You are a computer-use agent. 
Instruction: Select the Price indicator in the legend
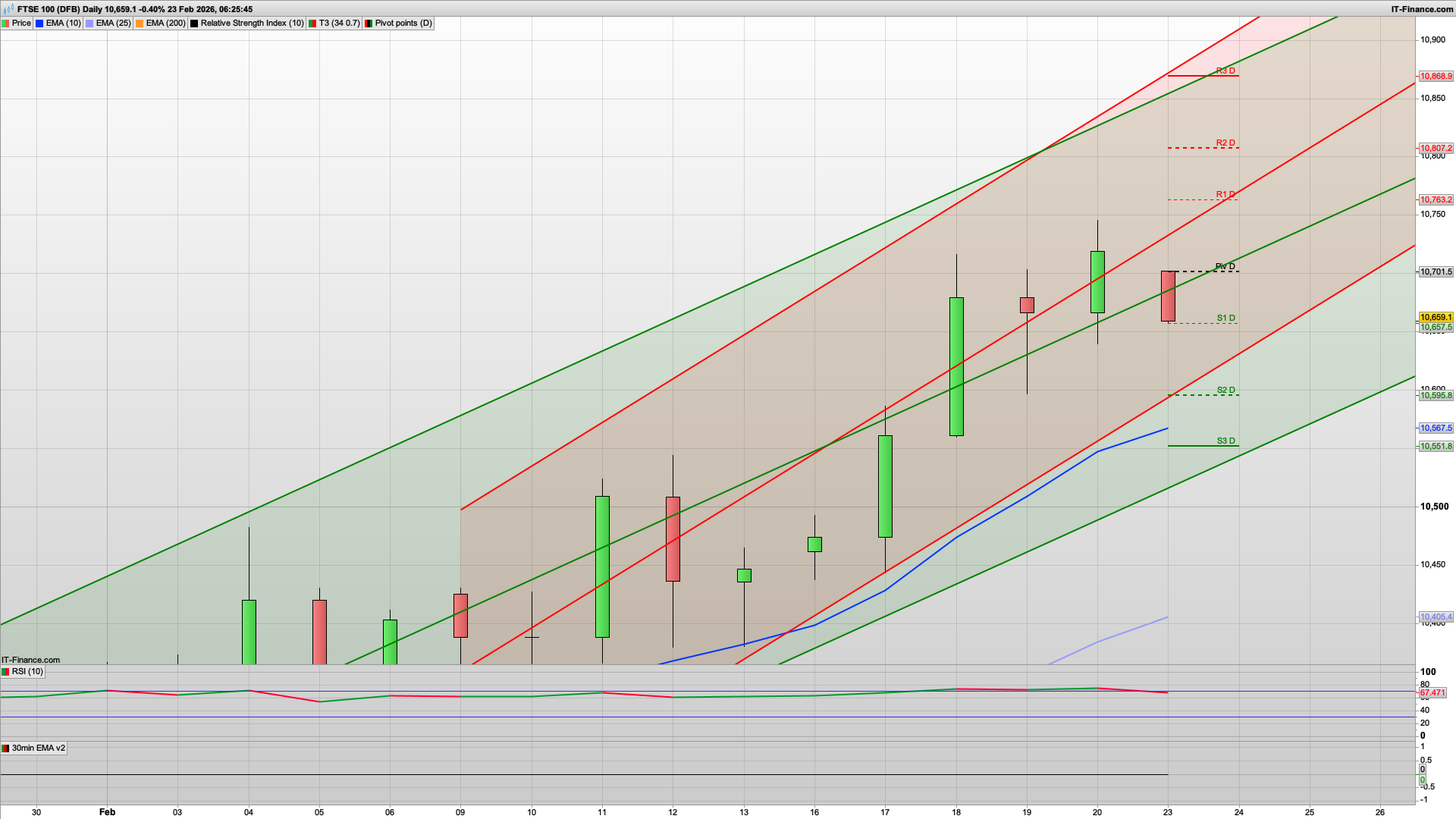[20, 23]
